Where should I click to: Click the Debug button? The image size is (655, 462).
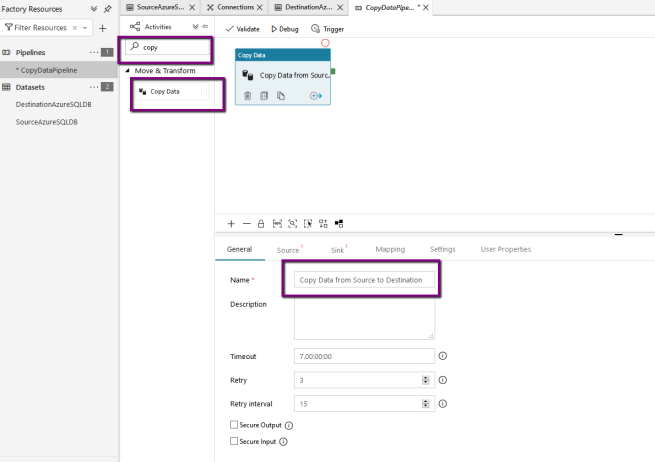tap(285, 29)
